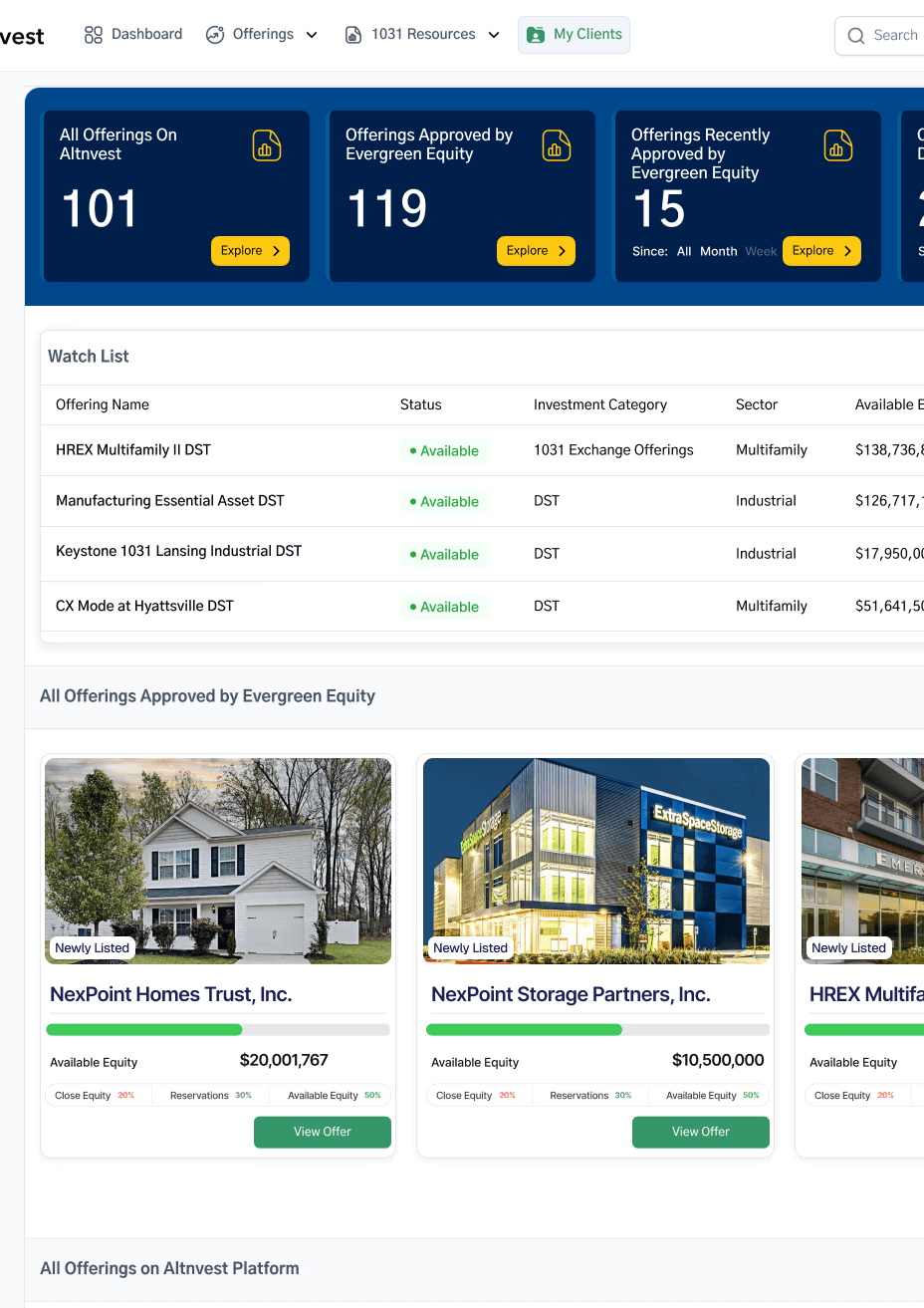This screenshot has height=1308, width=924.
Task: Click chart icon in Recently Approved card
Action: [838, 145]
